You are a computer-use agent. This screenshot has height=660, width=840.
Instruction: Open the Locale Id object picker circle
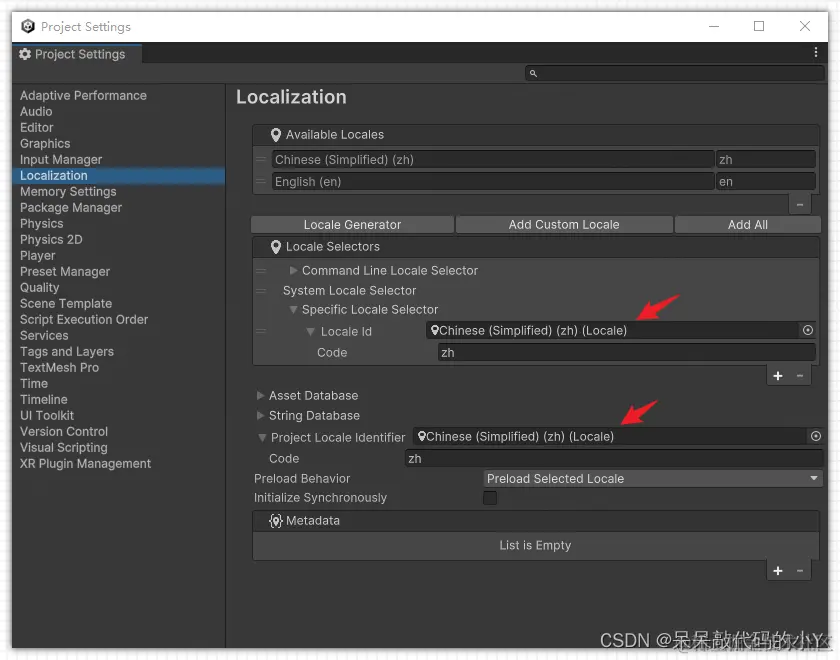click(807, 330)
